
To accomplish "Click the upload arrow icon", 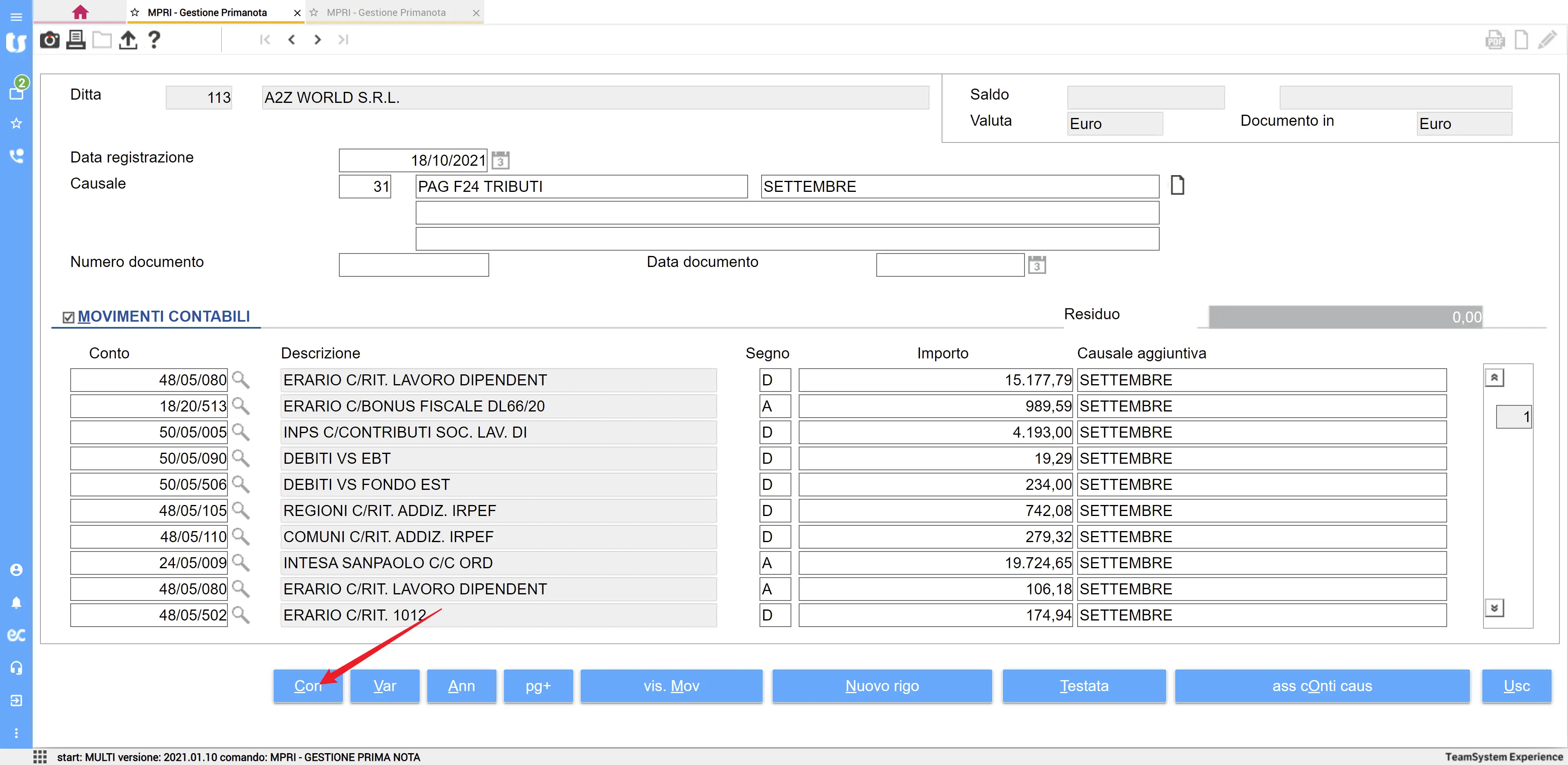I will tap(128, 40).
